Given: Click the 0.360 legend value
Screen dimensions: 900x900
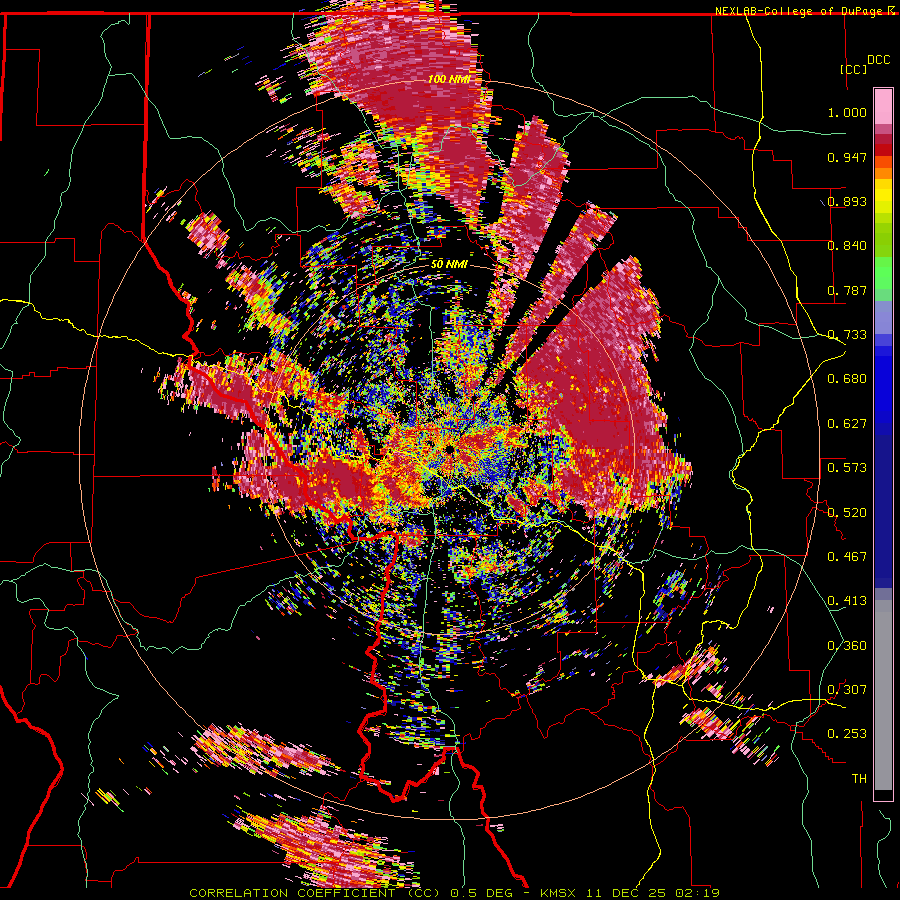Looking at the screenshot, I should coord(847,645).
